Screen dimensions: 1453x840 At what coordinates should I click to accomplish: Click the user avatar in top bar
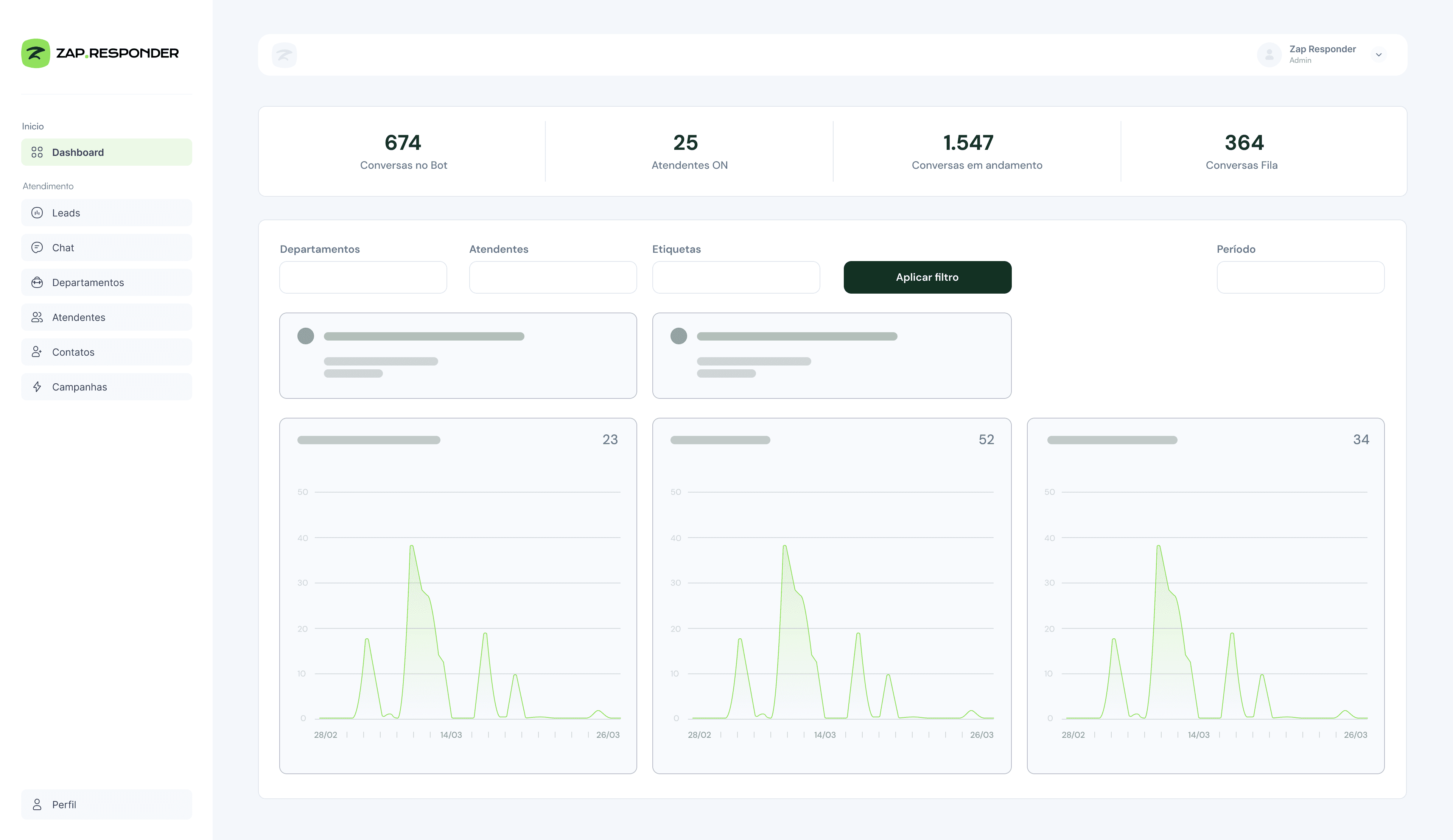click(x=1269, y=55)
